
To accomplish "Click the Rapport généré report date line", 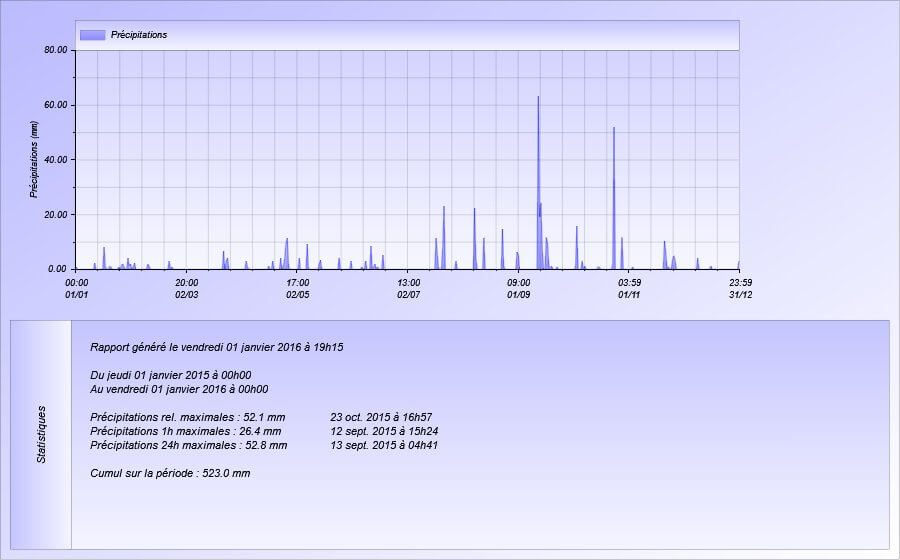I will click(x=216, y=348).
